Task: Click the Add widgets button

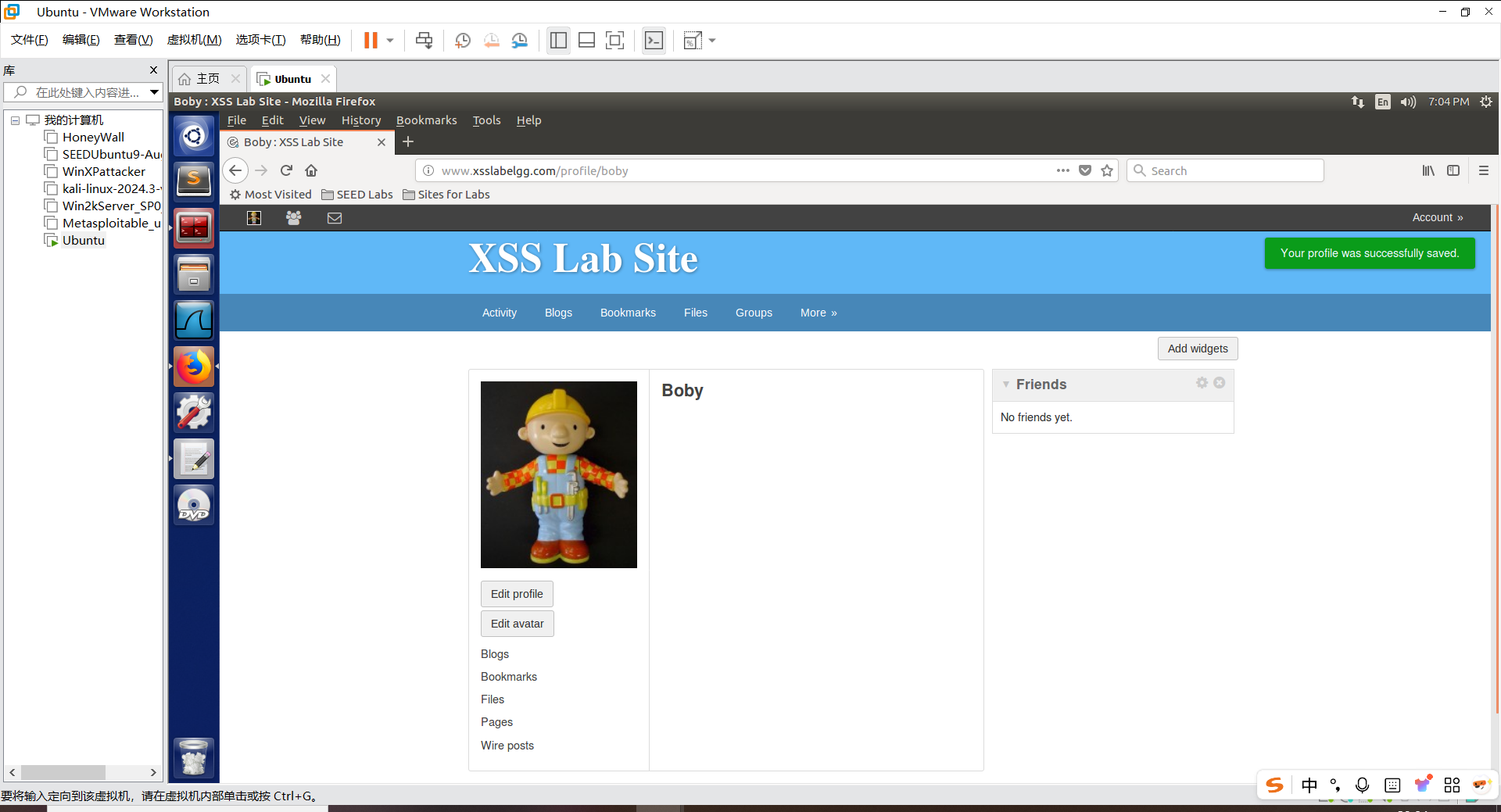Action: pyautogui.click(x=1198, y=349)
